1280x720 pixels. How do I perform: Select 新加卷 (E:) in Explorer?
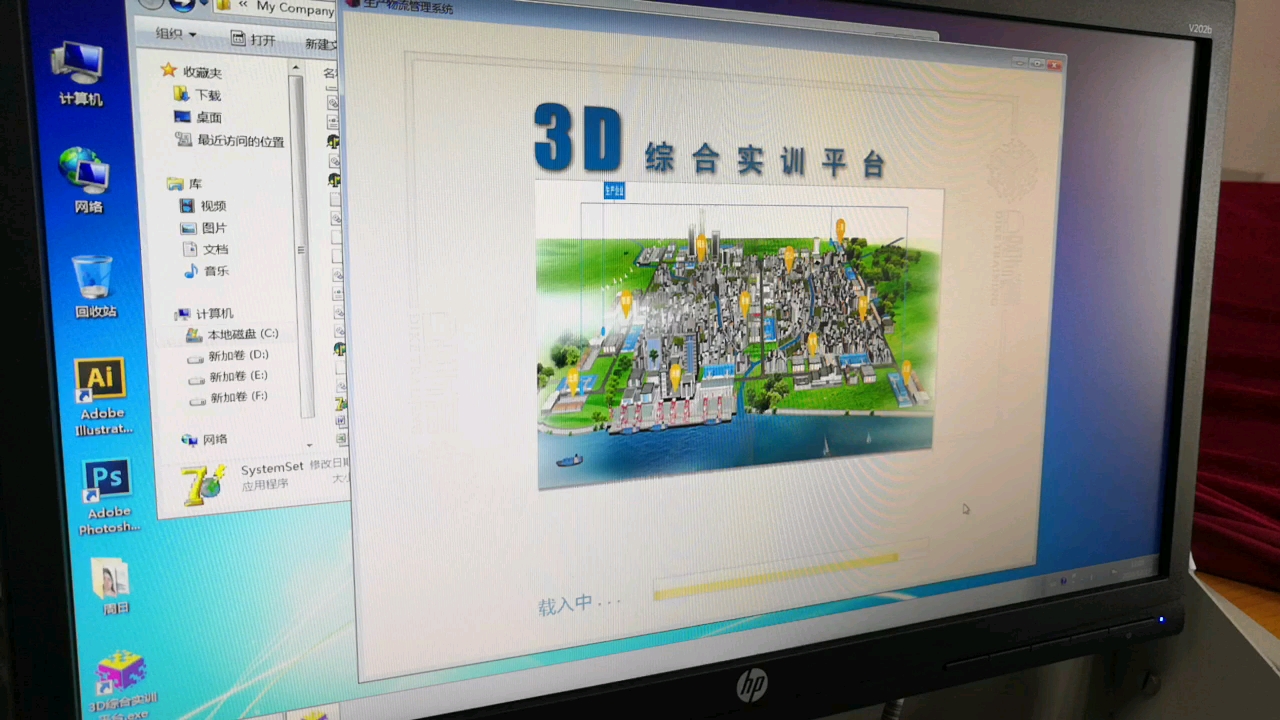[228, 376]
